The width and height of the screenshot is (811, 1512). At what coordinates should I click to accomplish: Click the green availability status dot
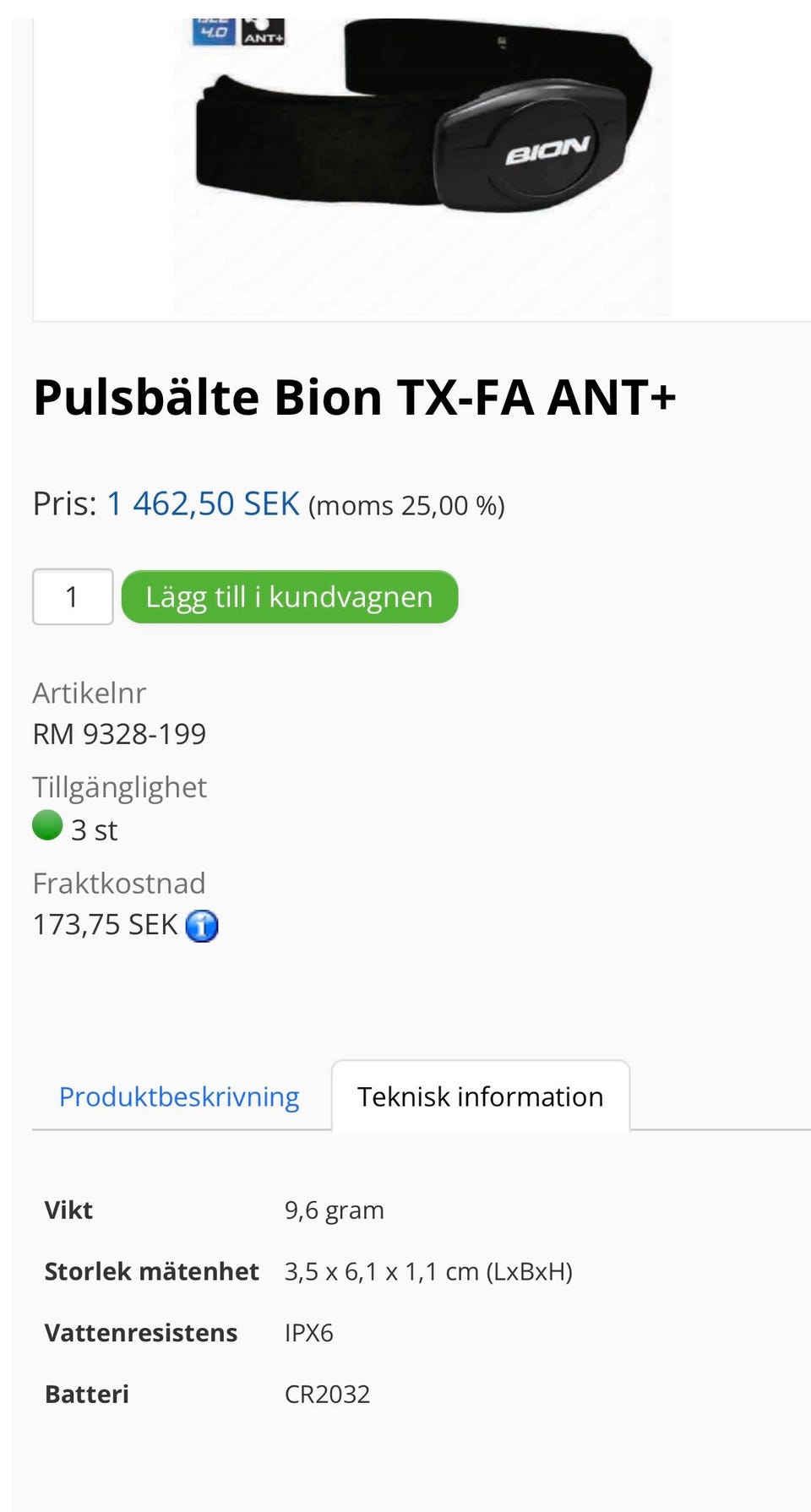click(x=47, y=825)
